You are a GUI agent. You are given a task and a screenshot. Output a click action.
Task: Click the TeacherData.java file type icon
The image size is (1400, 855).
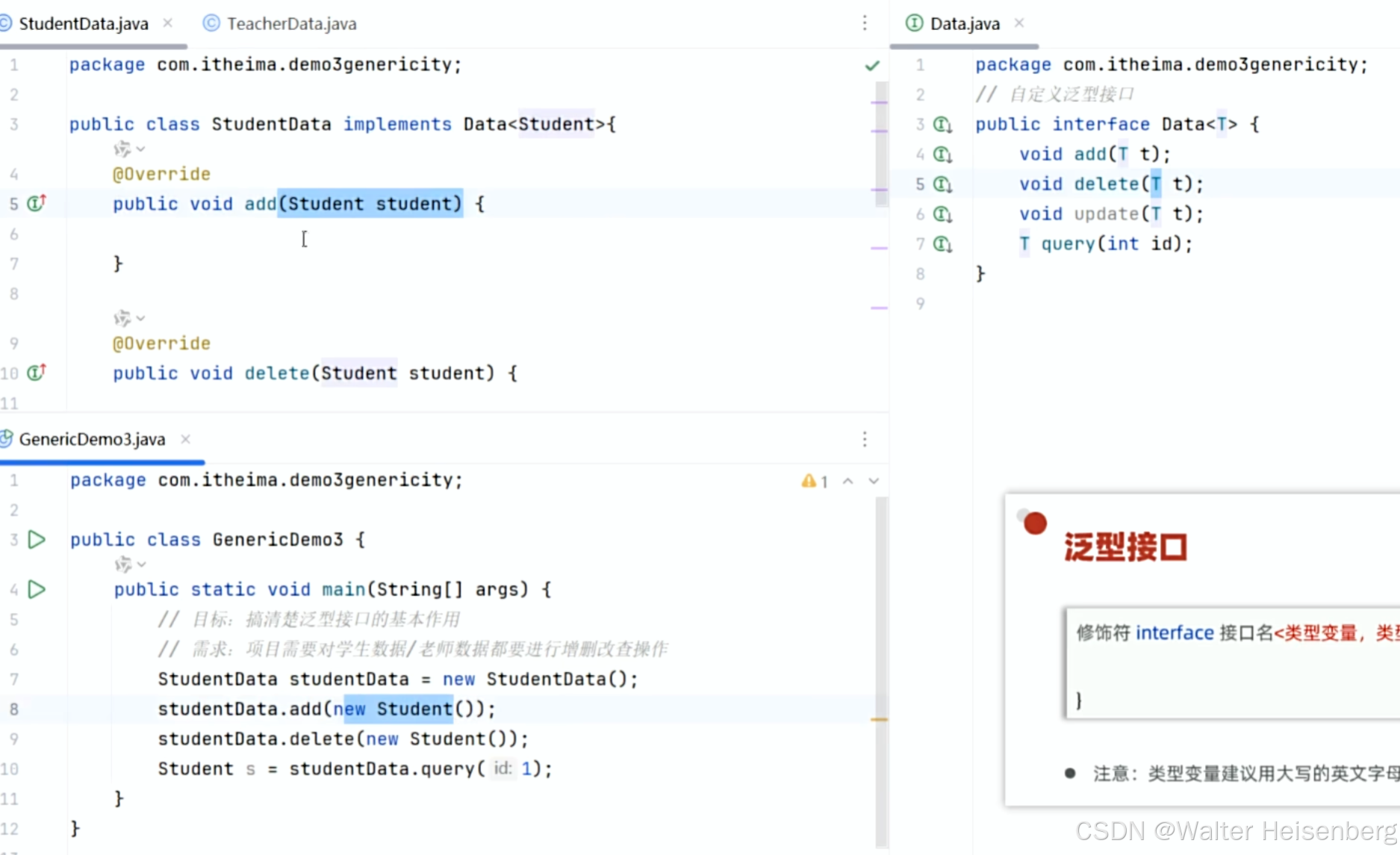click(x=211, y=24)
